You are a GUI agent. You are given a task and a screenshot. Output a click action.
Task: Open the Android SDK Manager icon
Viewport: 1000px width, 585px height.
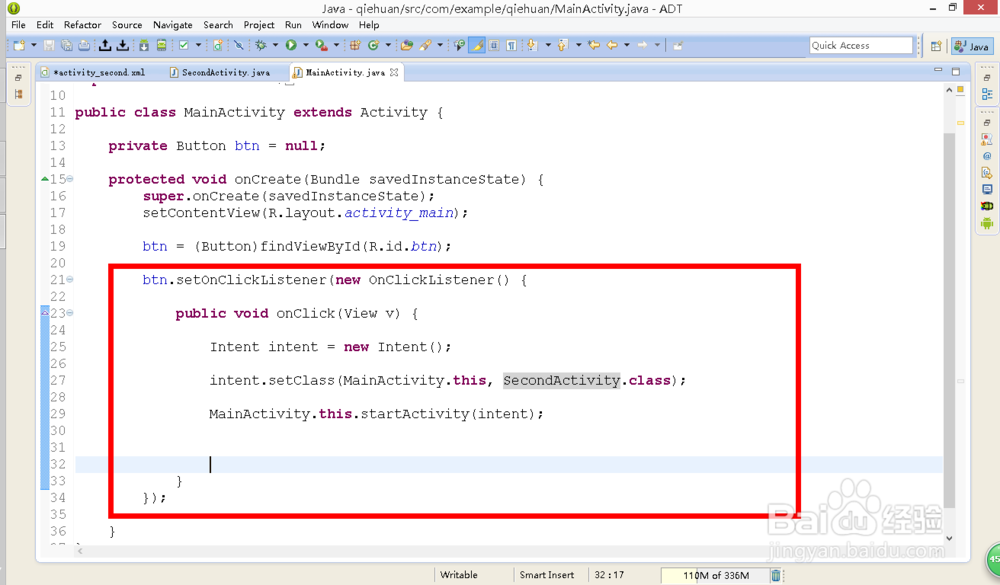pyautogui.click(x=144, y=45)
